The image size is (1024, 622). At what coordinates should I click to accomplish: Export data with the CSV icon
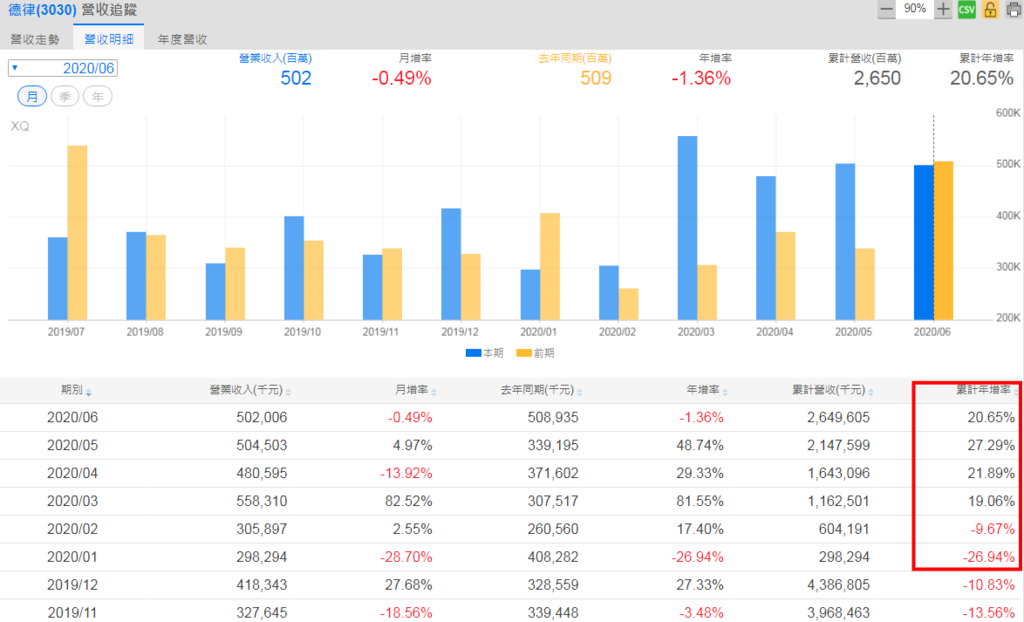(967, 9)
